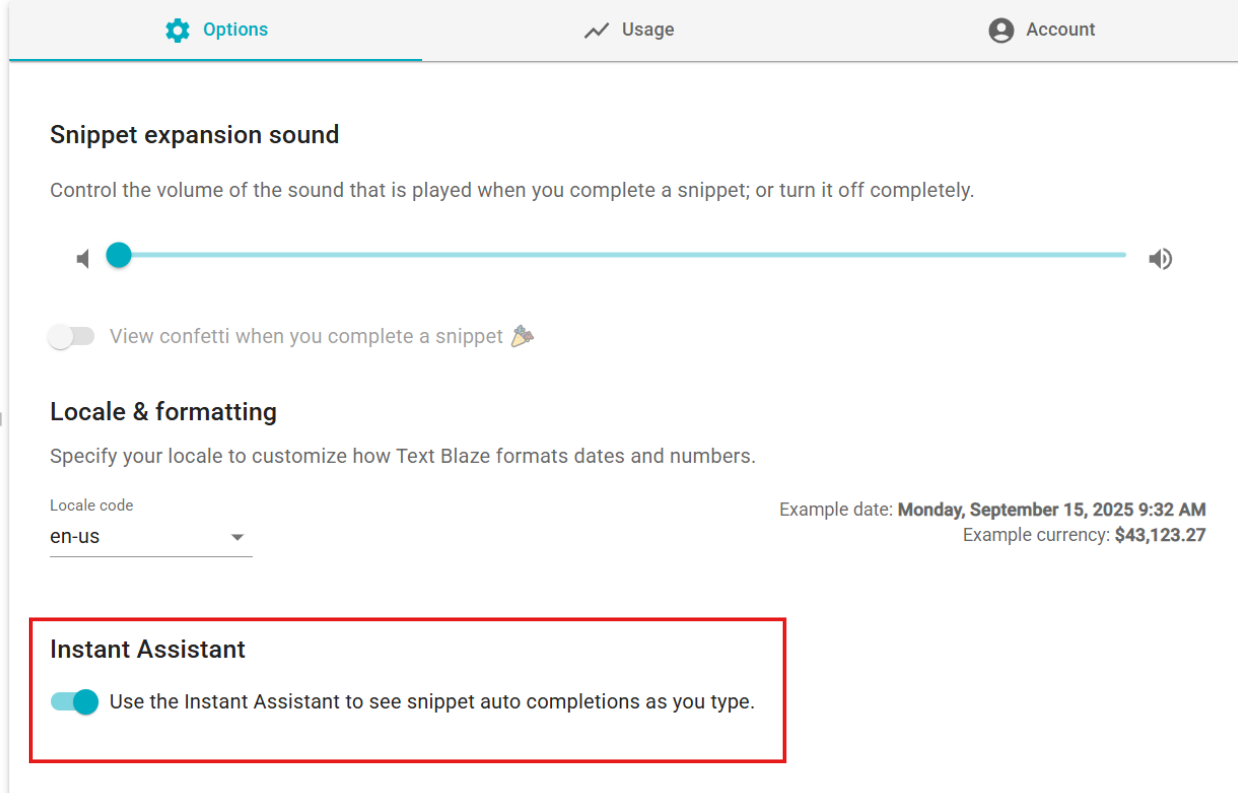
Task: Click the person icon beside Account
Action: pyautogui.click(x=1001, y=30)
